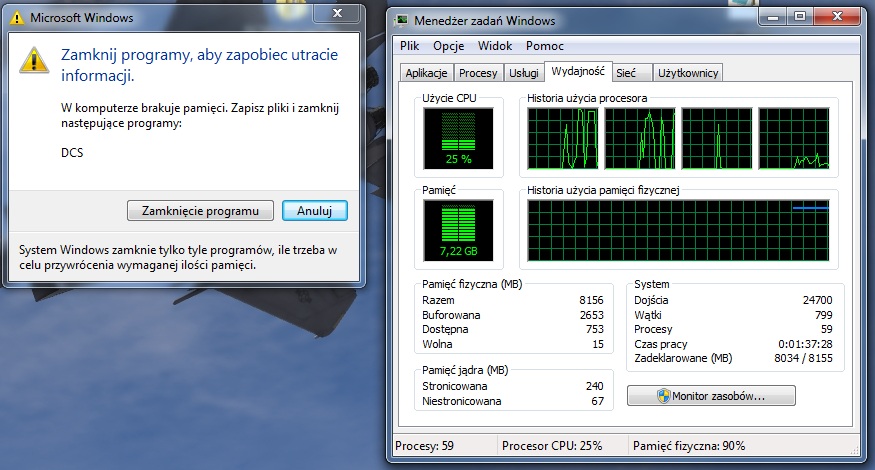875x470 pixels.
Task: Minimize the Menedżer zadań Windows window
Action: 773,16
